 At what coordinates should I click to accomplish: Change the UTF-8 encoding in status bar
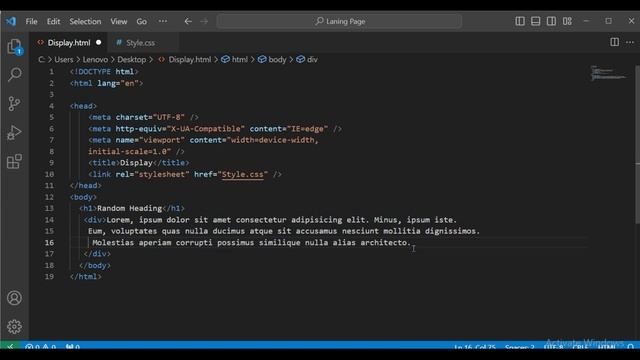553,347
